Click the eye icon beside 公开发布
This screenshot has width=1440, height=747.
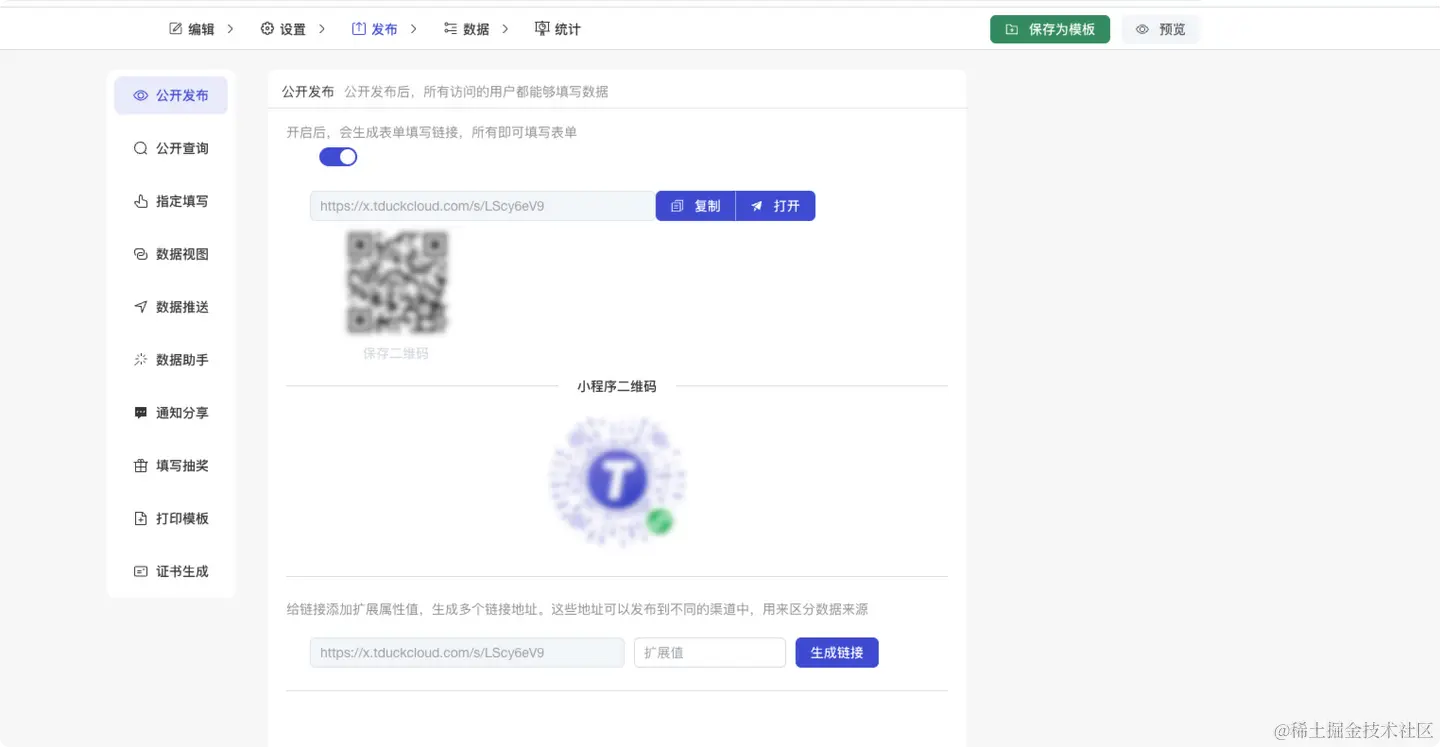(x=141, y=96)
